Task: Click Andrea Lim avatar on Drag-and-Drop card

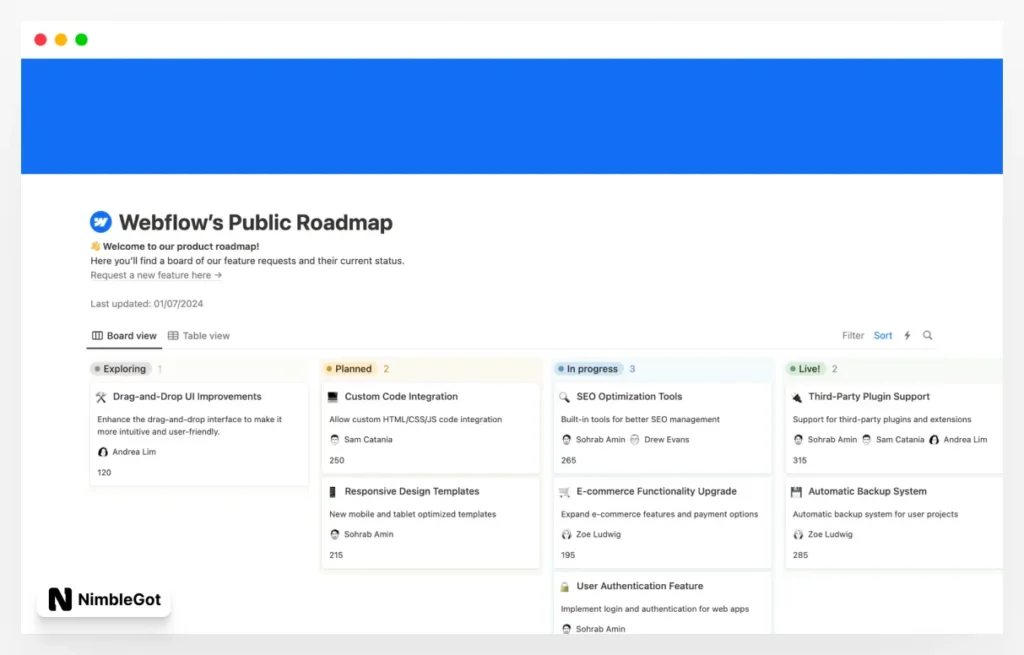Action: pos(102,452)
